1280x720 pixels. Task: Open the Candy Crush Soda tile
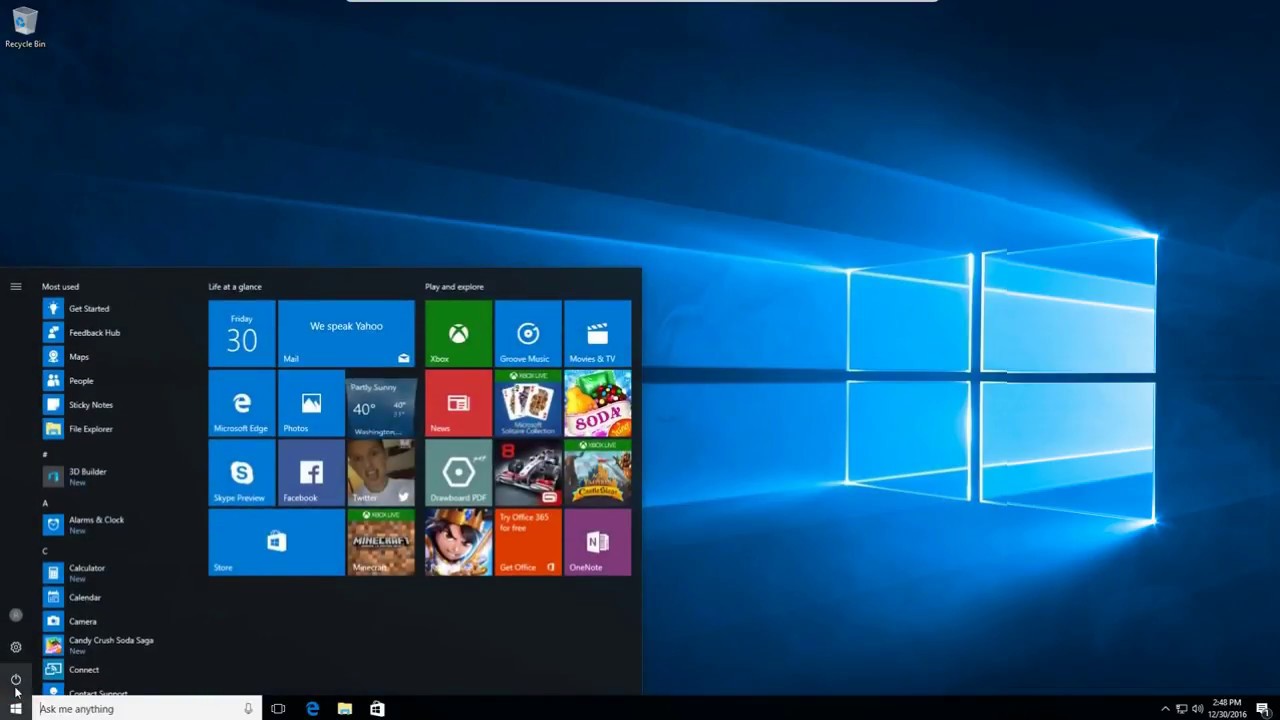(x=598, y=403)
